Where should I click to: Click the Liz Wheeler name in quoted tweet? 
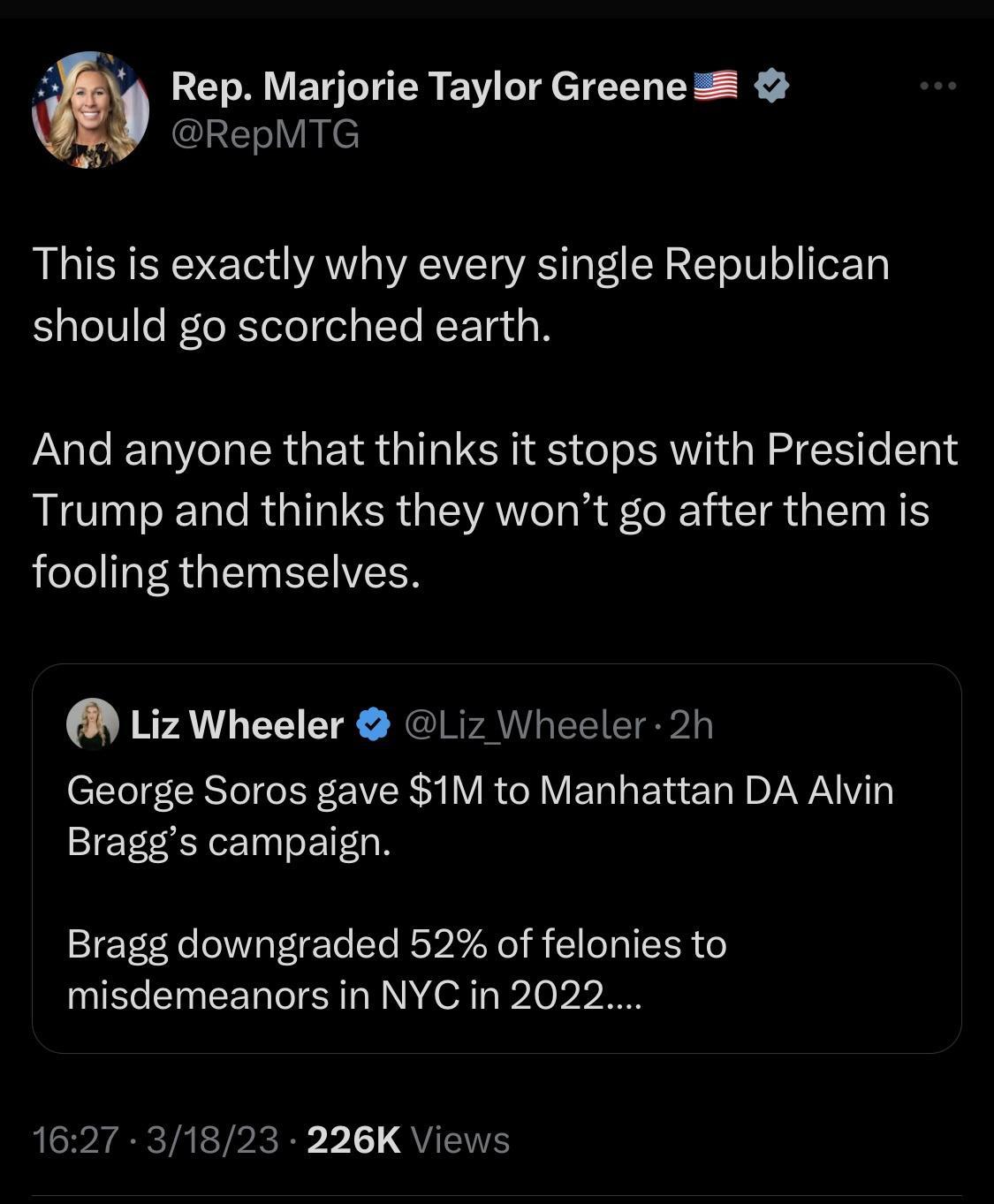point(237,725)
